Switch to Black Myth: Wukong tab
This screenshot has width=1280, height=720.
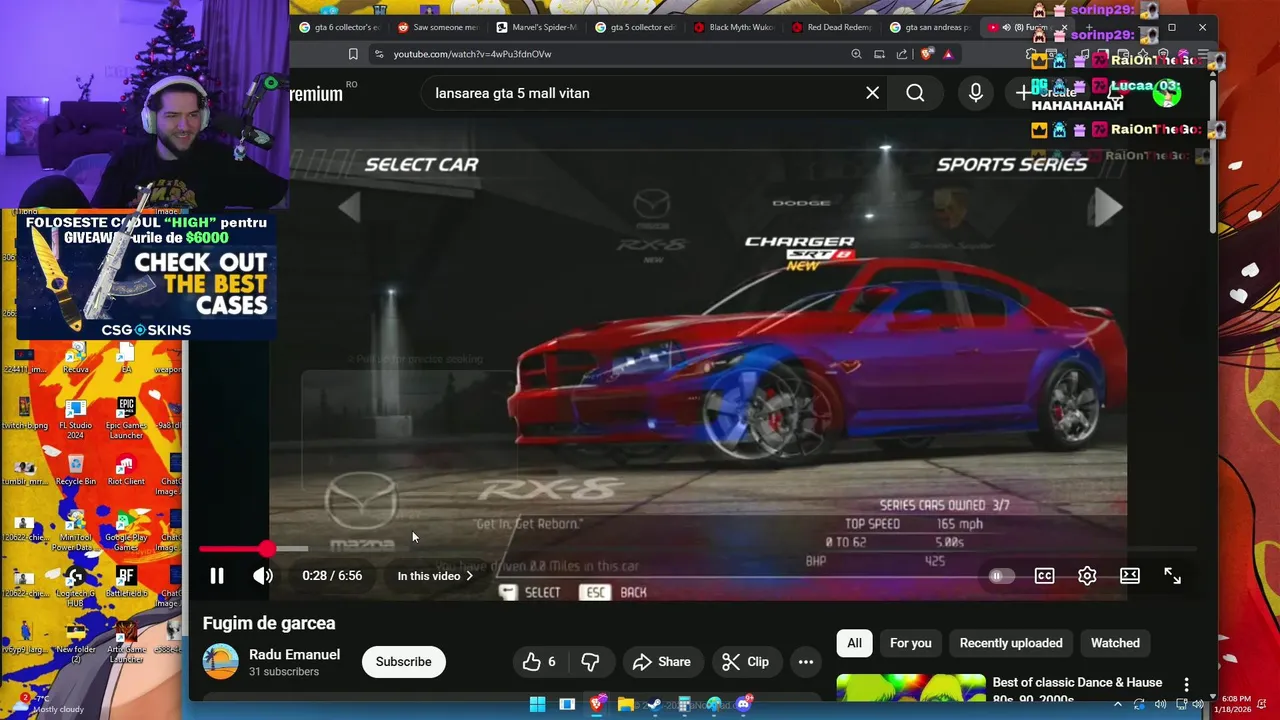point(733,27)
